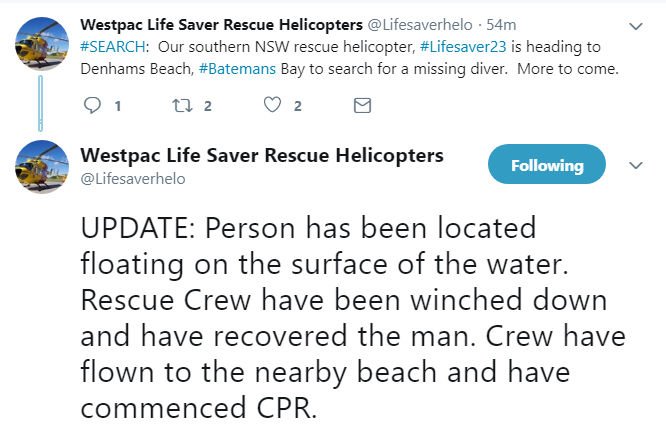
Task: Click the 54m timestamp
Action: [x=501, y=25]
